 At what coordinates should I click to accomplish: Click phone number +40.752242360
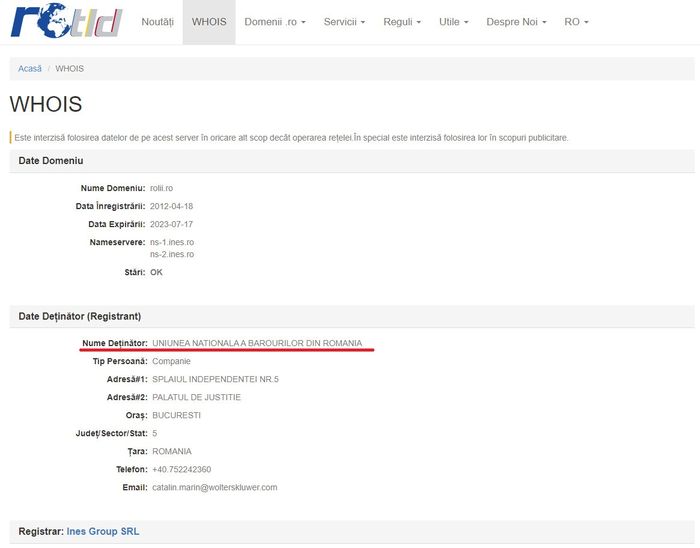(182, 469)
